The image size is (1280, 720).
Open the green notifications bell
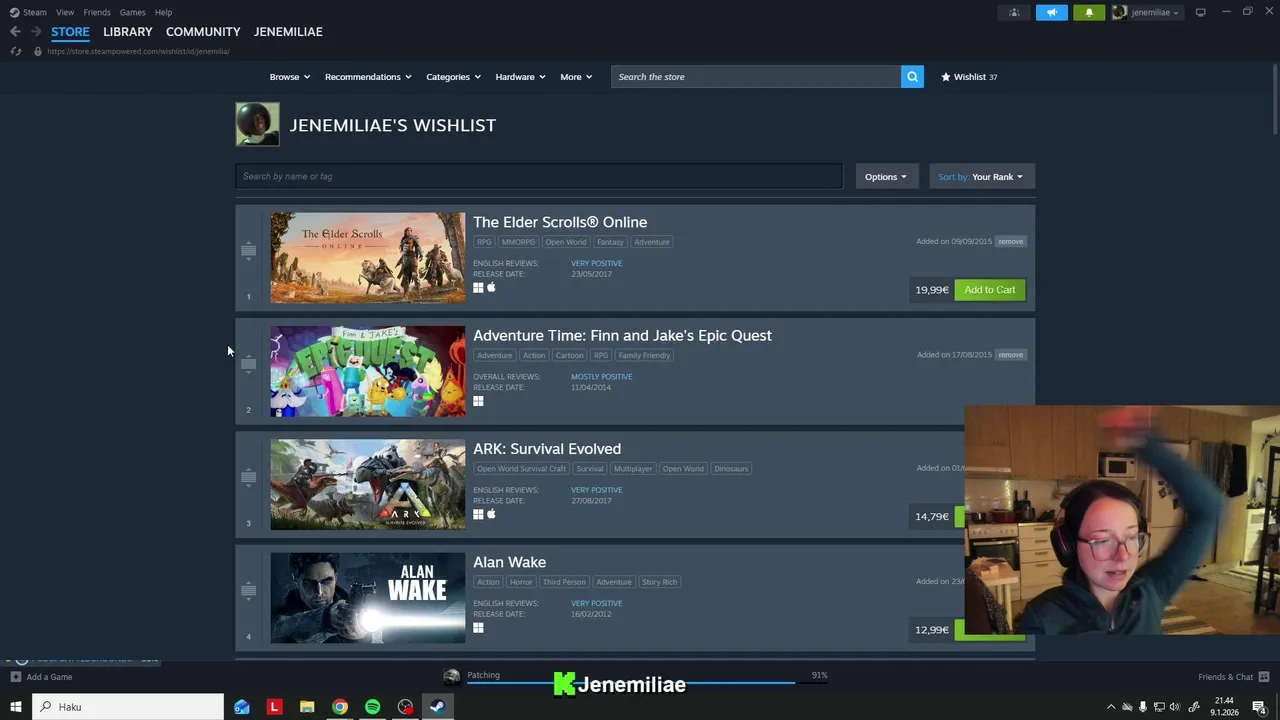click(1089, 12)
